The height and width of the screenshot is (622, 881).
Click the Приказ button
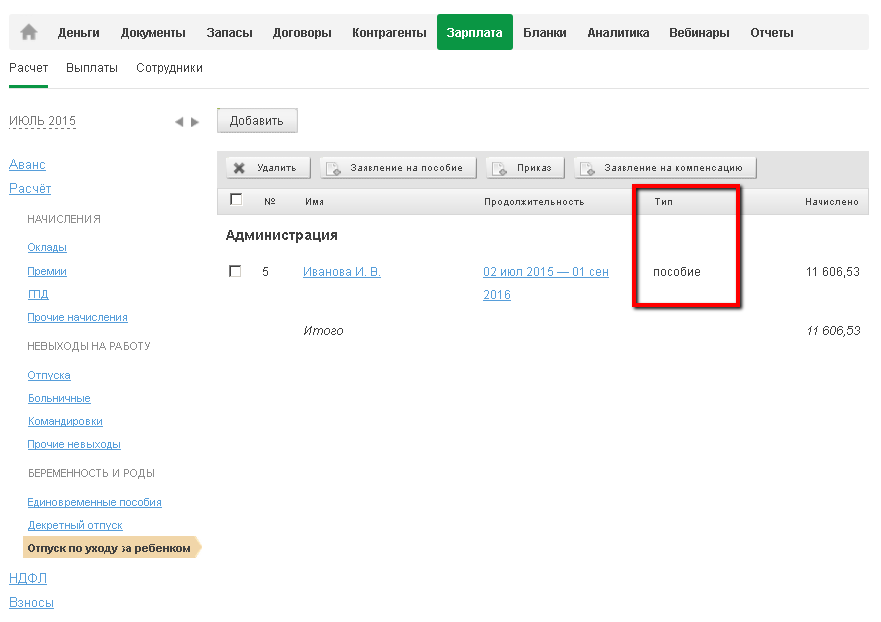(525, 168)
